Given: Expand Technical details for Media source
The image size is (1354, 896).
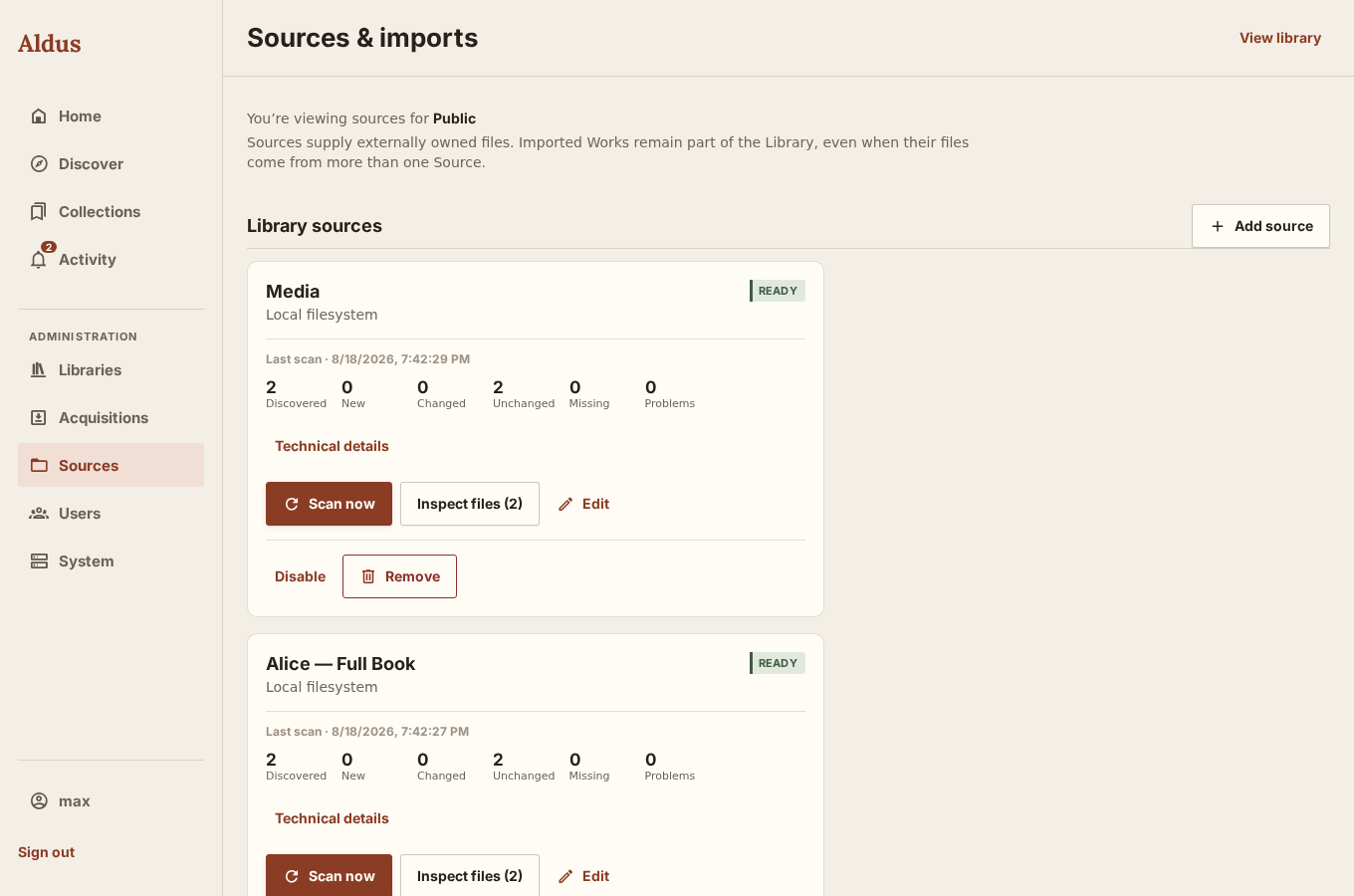Looking at the screenshot, I should pyautogui.click(x=332, y=446).
